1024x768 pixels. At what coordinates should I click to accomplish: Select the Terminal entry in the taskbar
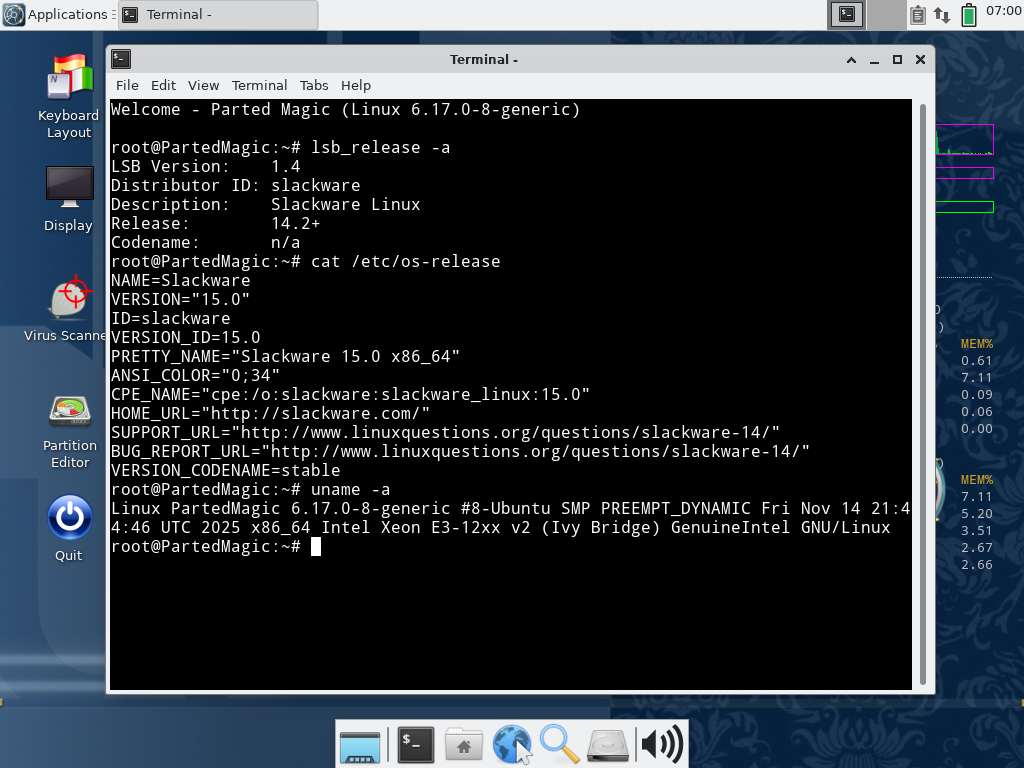click(x=217, y=14)
